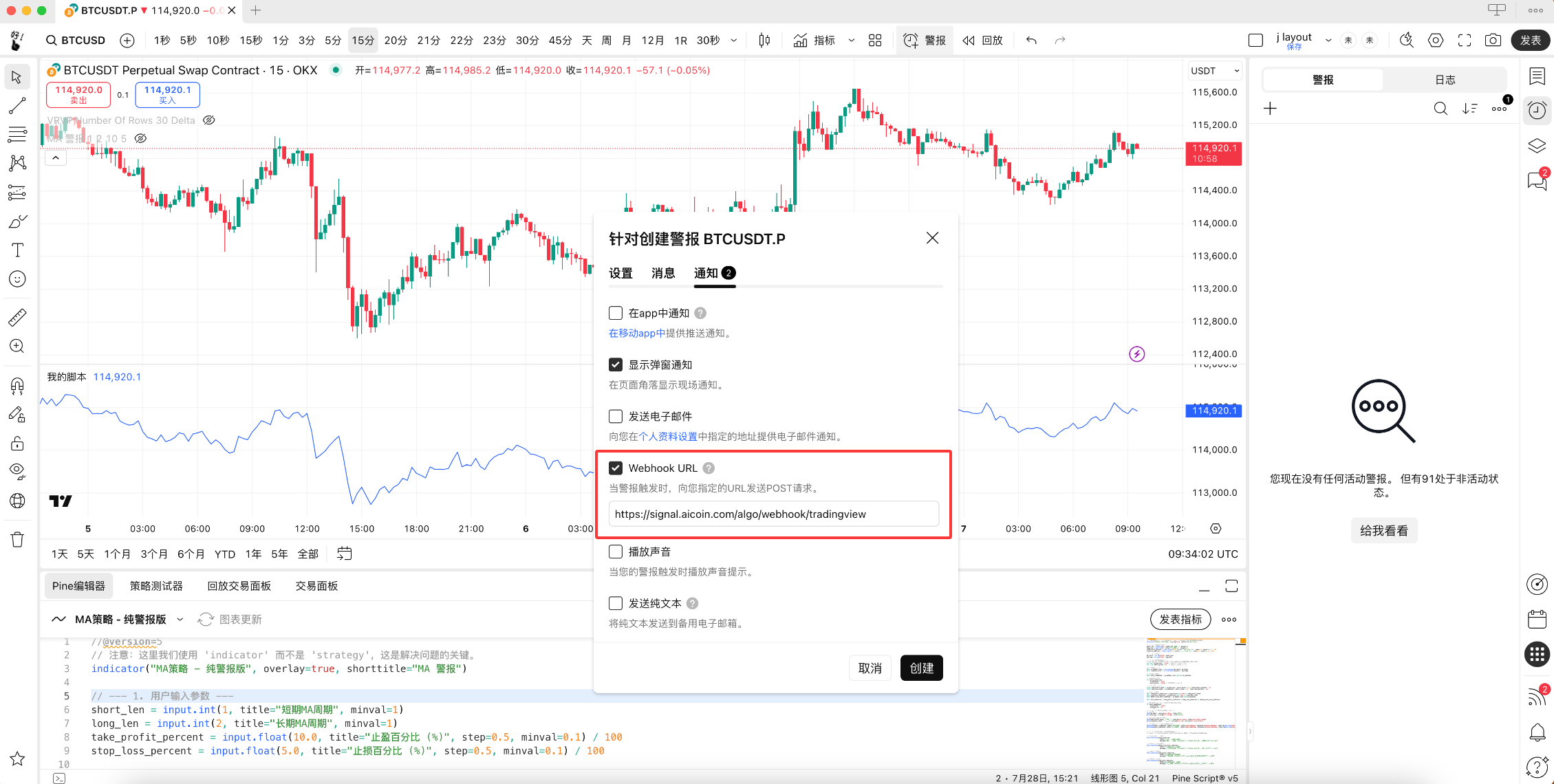Toggle the layout checkbox square in top bar

point(1255,41)
